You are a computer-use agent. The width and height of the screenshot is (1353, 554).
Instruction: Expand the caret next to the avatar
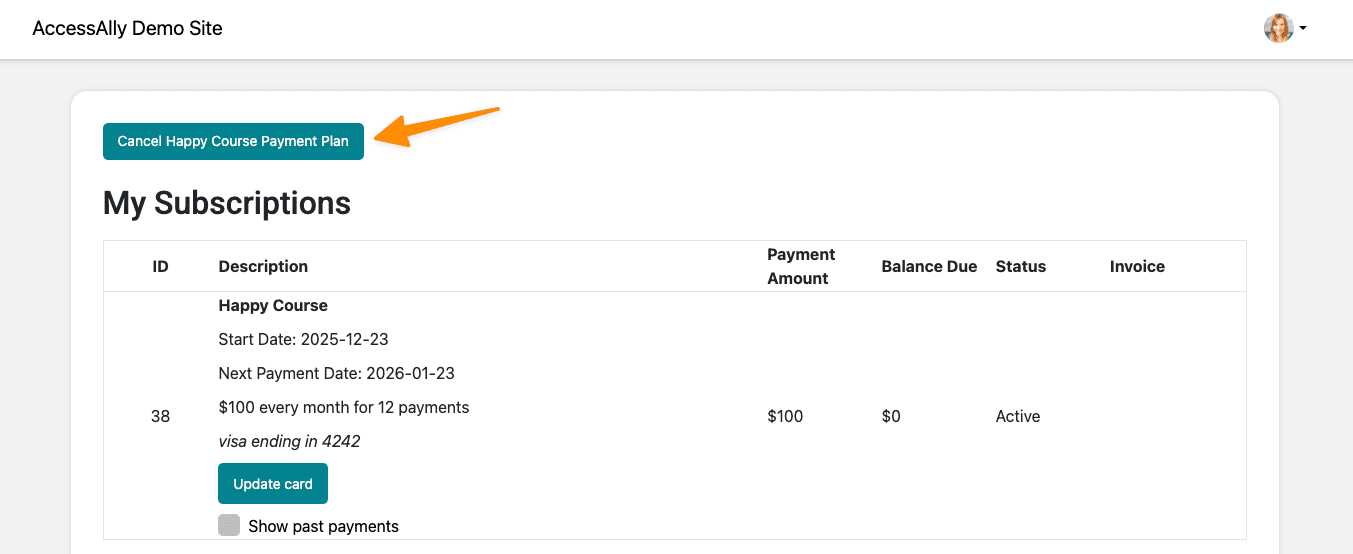coord(1303,29)
